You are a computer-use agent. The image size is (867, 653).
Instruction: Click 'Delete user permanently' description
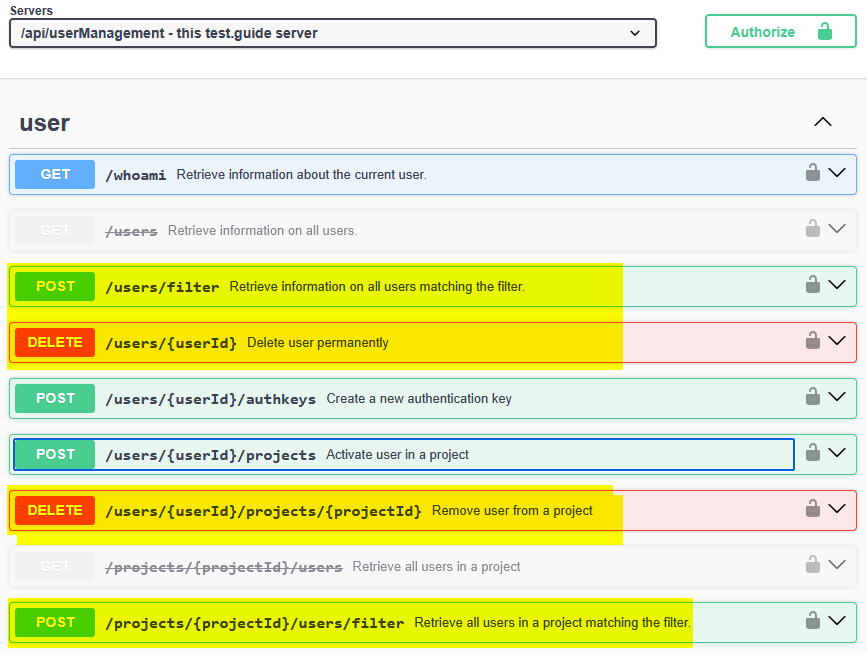[x=317, y=343]
